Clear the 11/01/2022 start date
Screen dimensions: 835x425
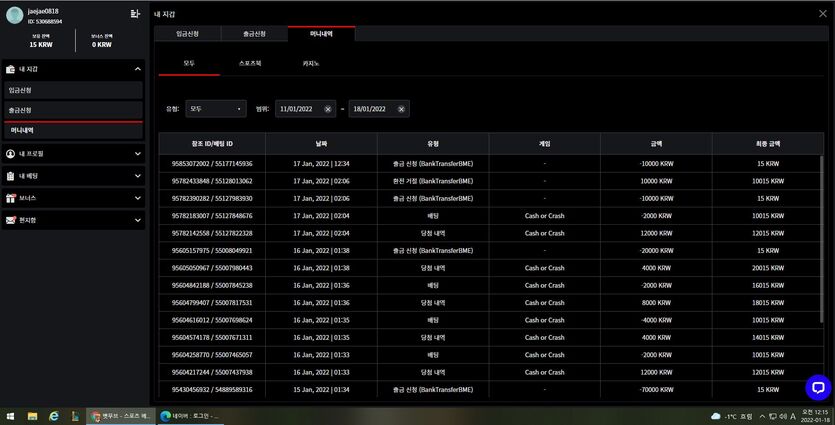pyautogui.click(x=328, y=109)
